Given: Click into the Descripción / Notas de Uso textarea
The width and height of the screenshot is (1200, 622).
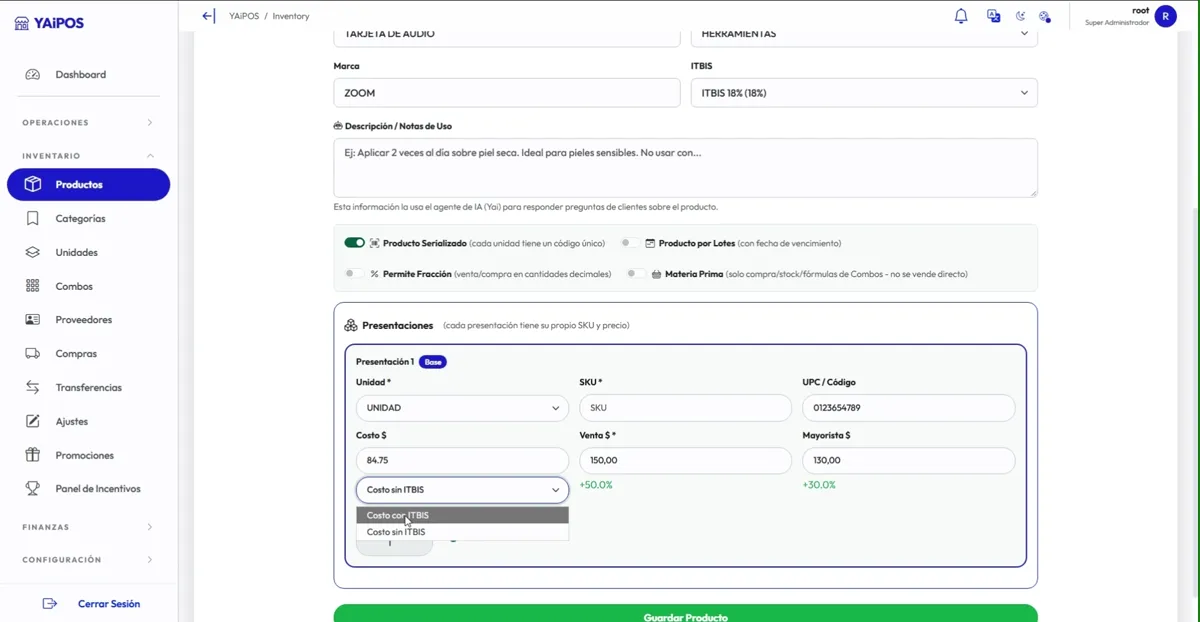Looking at the screenshot, I should (x=685, y=167).
